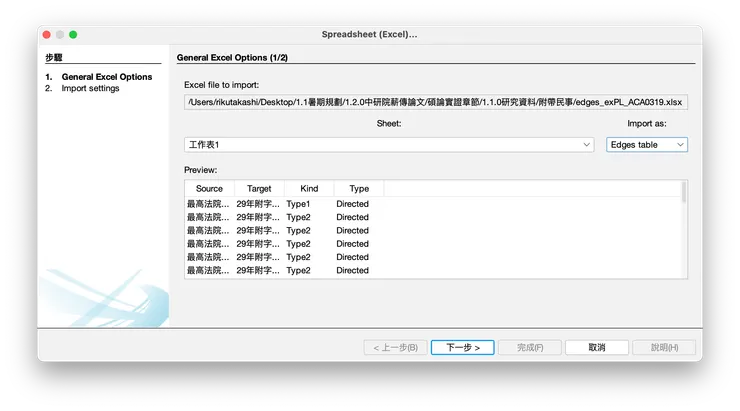Image resolution: width=740 pixels, height=411 pixels.
Task: Click the General Excel Options (1/2) heading
Action: tap(232, 58)
